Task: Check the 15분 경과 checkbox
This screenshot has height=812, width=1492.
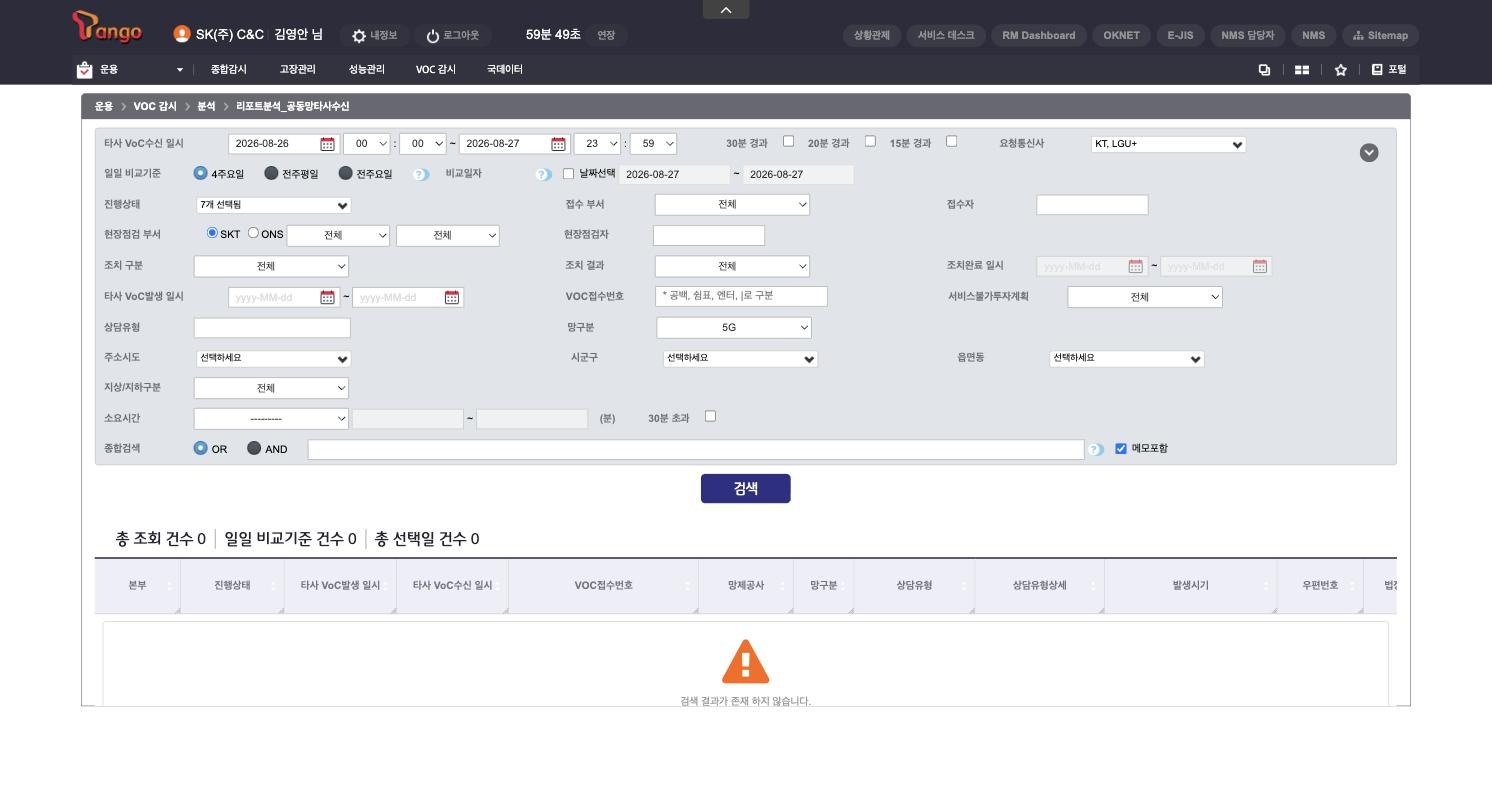Action: coord(951,141)
